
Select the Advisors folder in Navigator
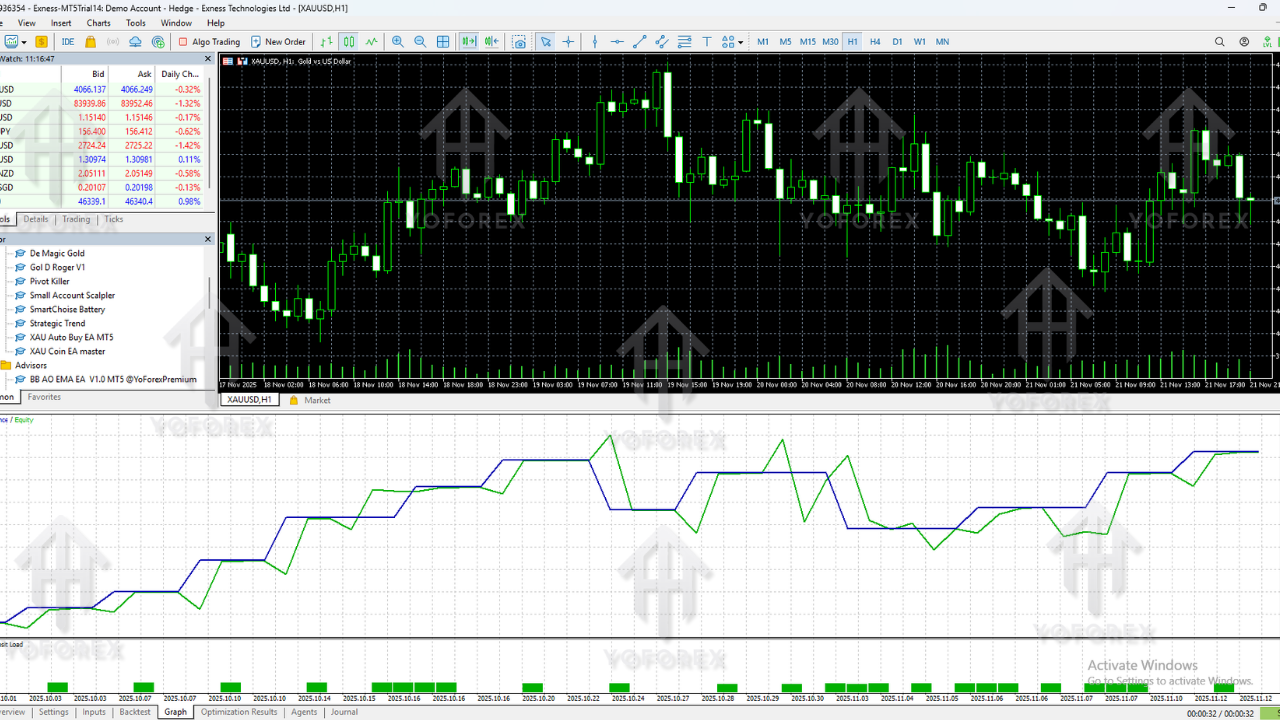[x=30, y=366]
